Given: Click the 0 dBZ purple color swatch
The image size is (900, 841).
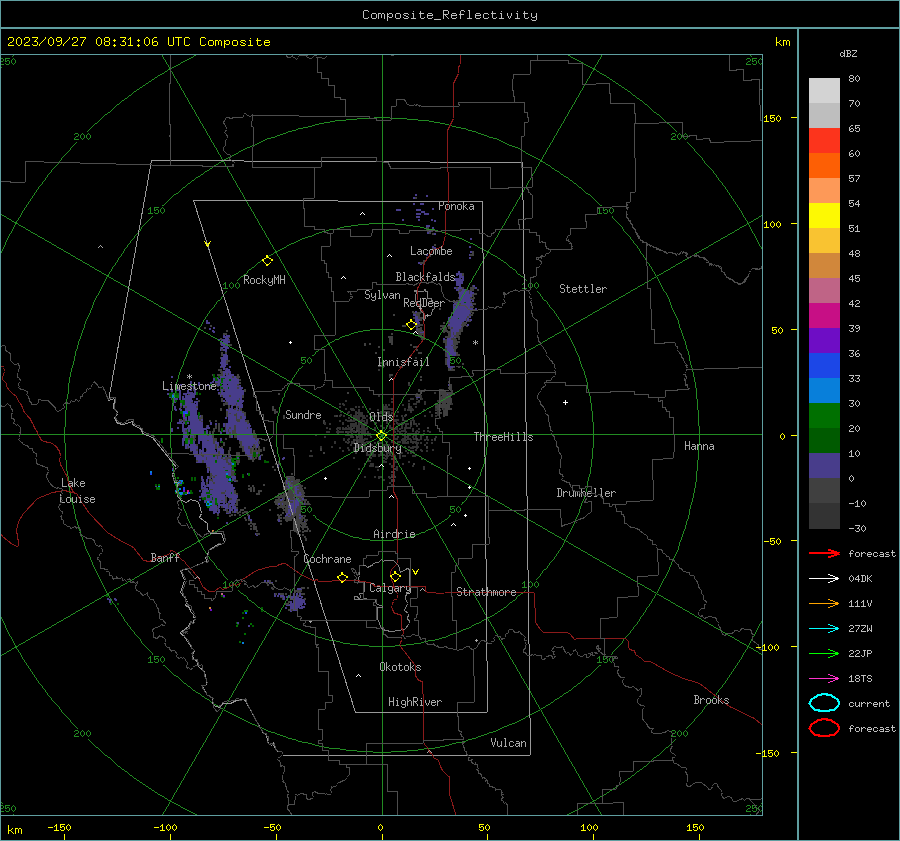Looking at the screenshot, I should click(x=824, y=465).
